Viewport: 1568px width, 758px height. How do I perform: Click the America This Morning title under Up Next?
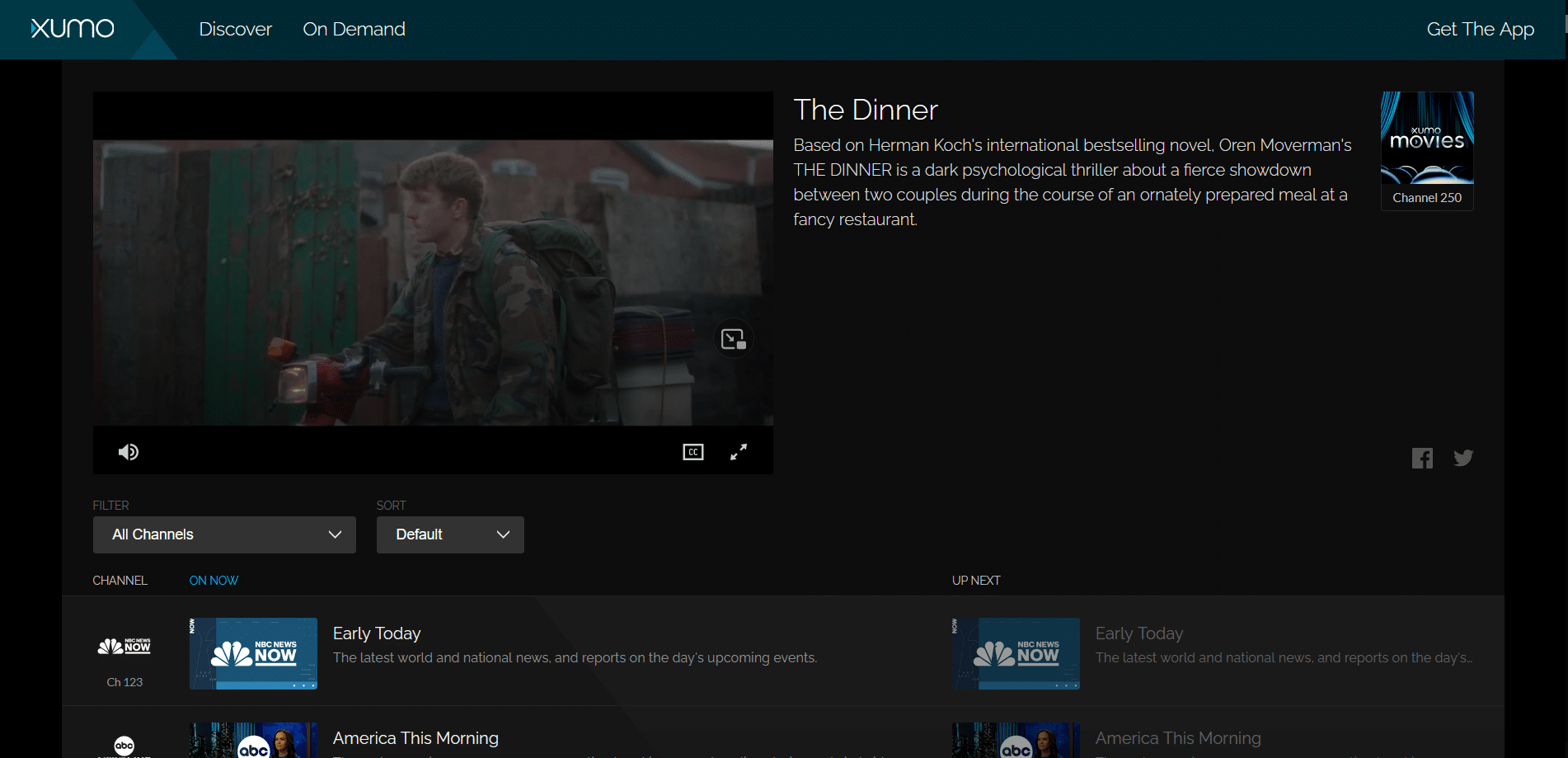[x=1178, y=738]
